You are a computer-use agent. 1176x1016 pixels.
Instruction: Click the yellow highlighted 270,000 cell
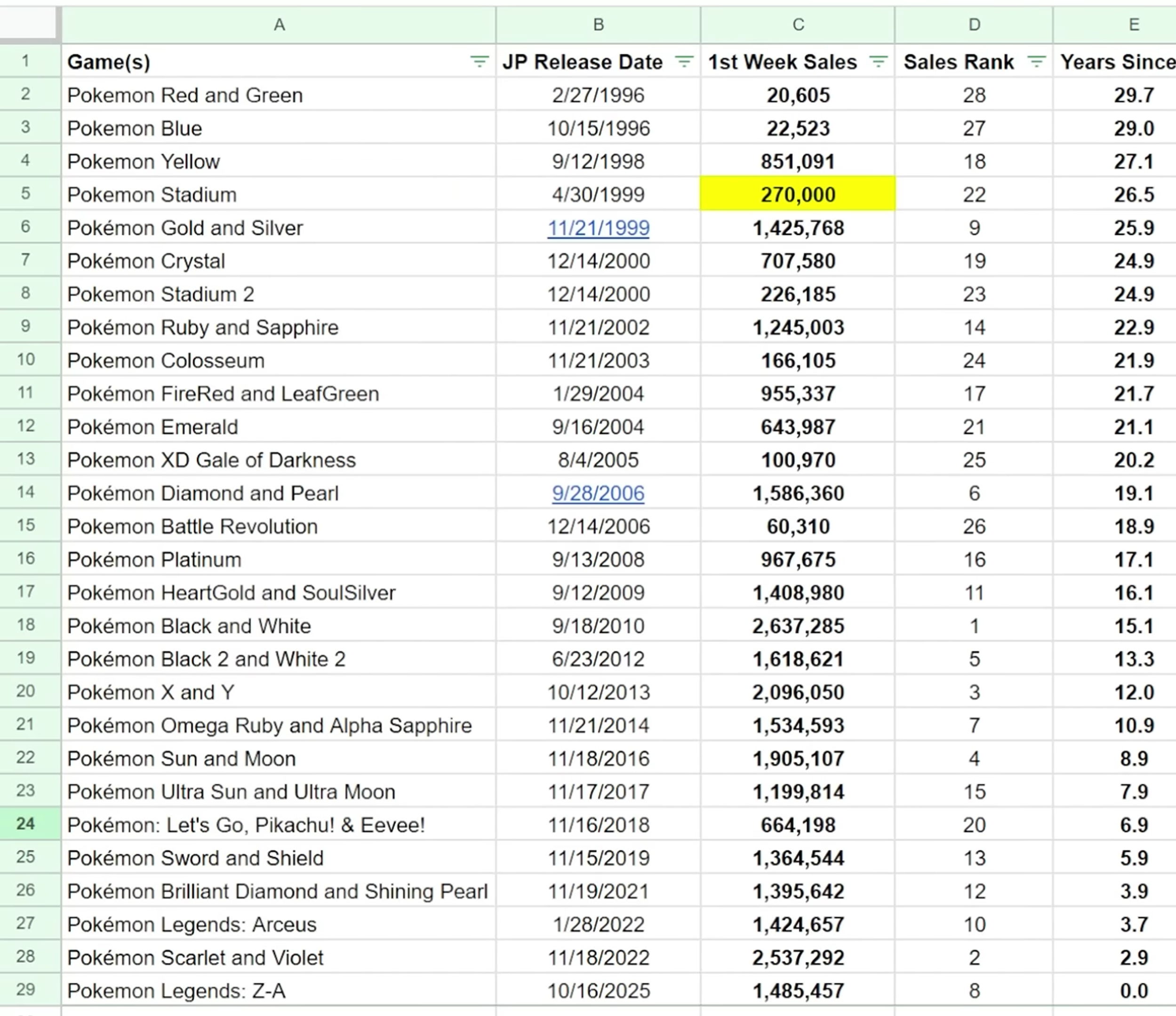(798, 194)
